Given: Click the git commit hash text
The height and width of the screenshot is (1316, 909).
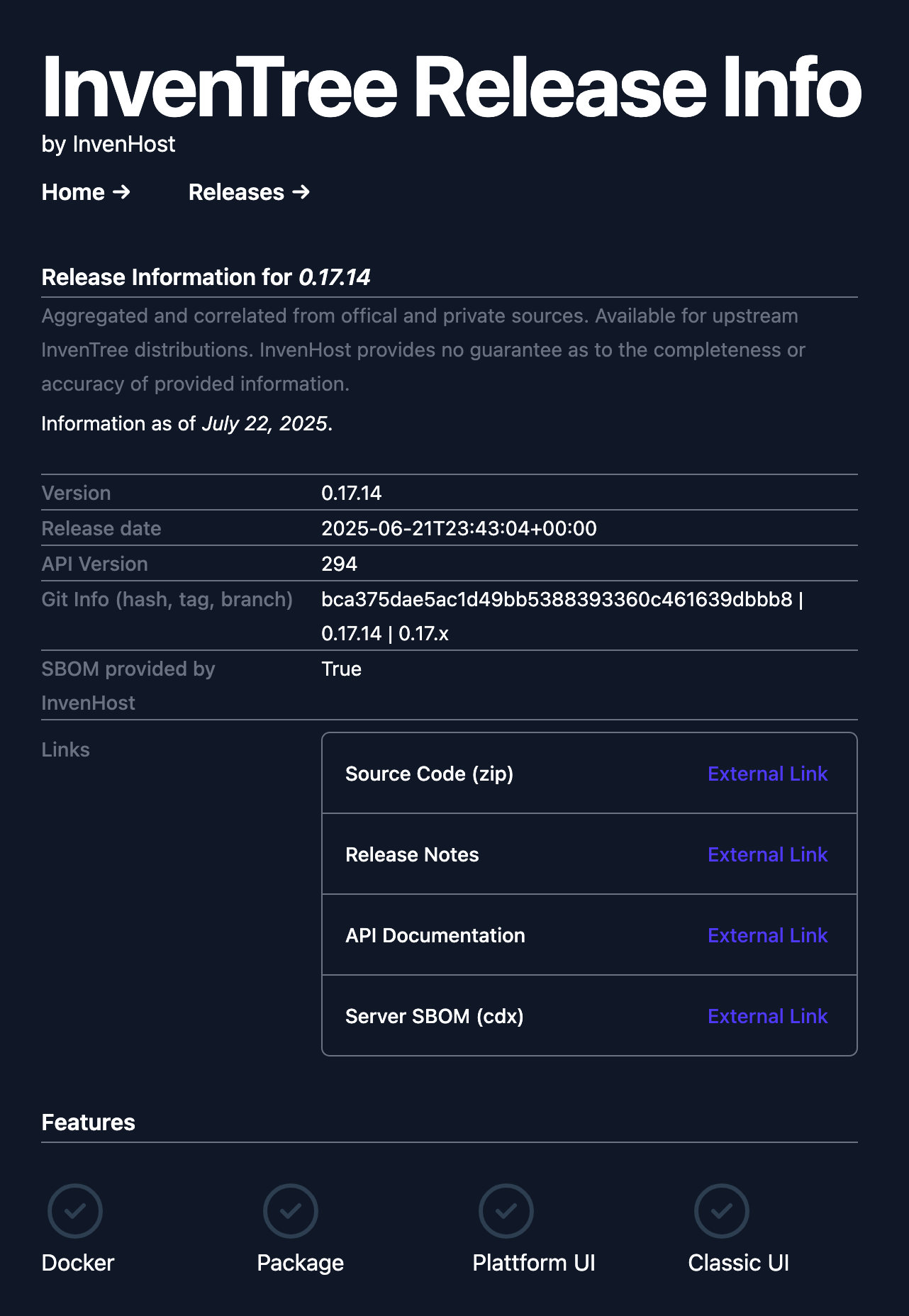Looking at the screenshot, I should pyautogui.click(x=557, y=600).
